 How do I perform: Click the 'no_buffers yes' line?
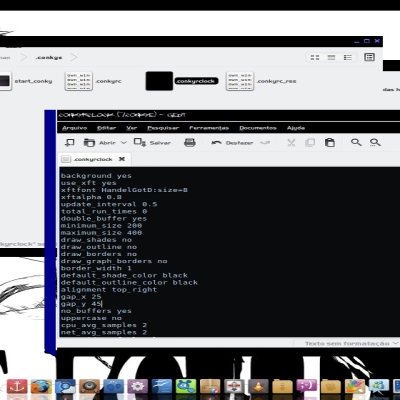click(x=96, y=311)
